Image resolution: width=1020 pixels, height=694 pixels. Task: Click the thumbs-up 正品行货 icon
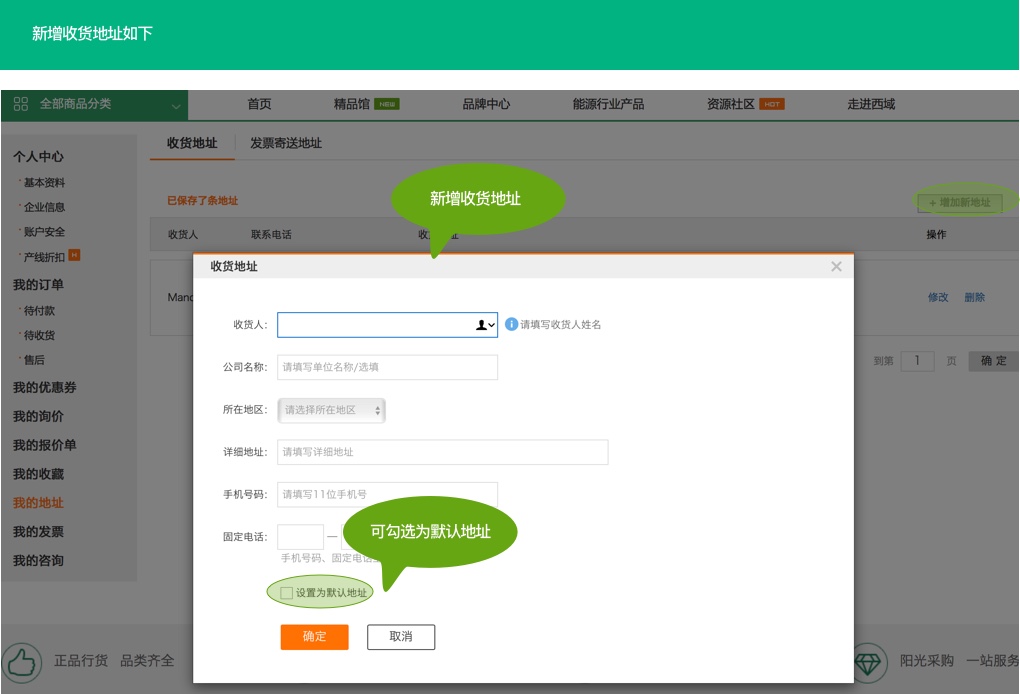(x=20, y=661)
